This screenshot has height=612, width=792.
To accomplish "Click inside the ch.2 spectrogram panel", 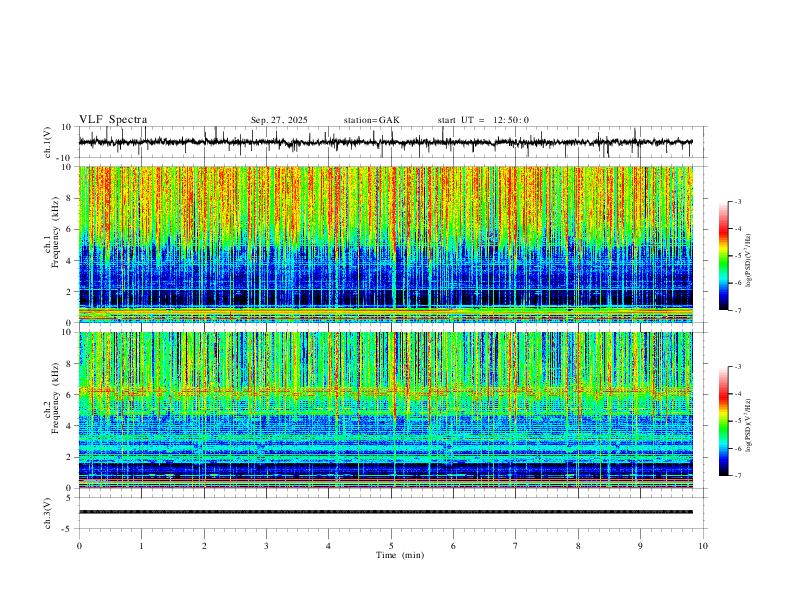I will [x=385, y=410].
